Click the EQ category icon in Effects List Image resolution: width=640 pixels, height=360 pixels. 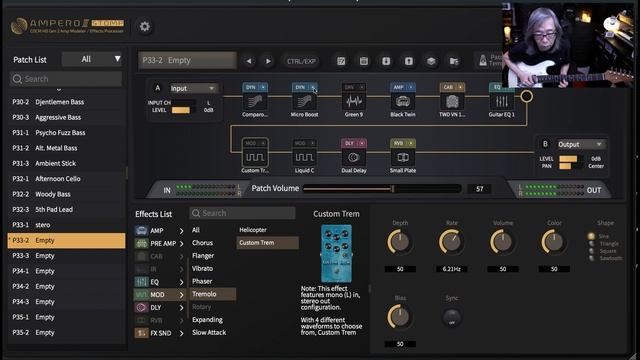[141, 282]
